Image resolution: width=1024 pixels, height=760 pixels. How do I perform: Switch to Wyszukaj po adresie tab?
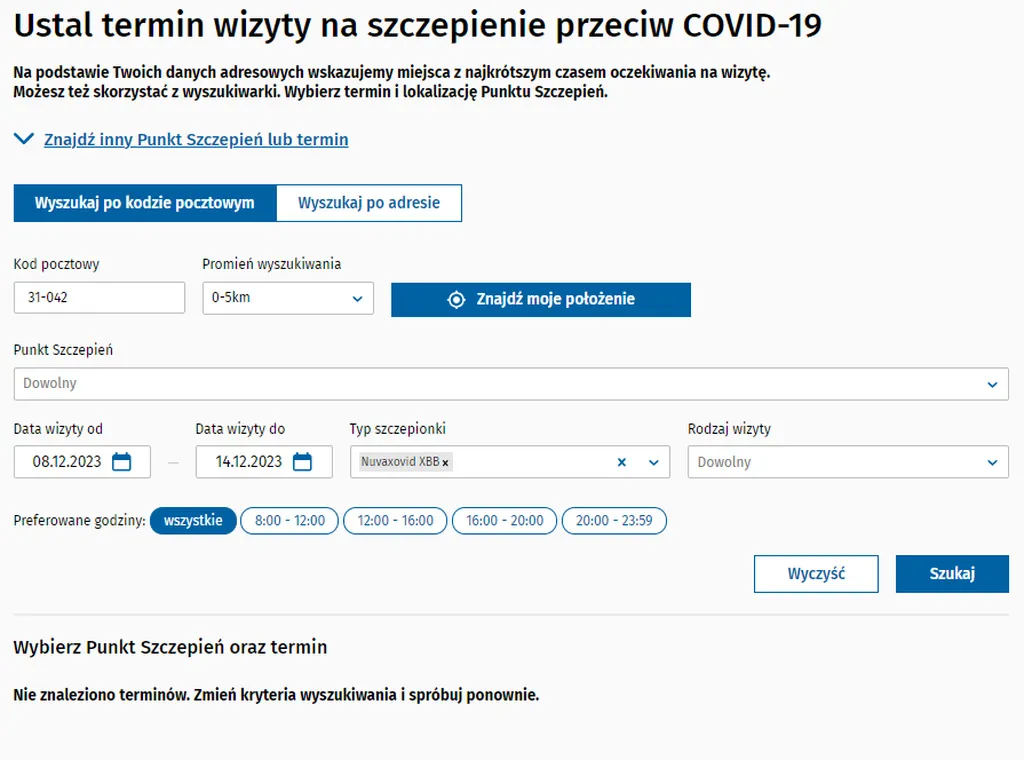click(x=369, y=202)
